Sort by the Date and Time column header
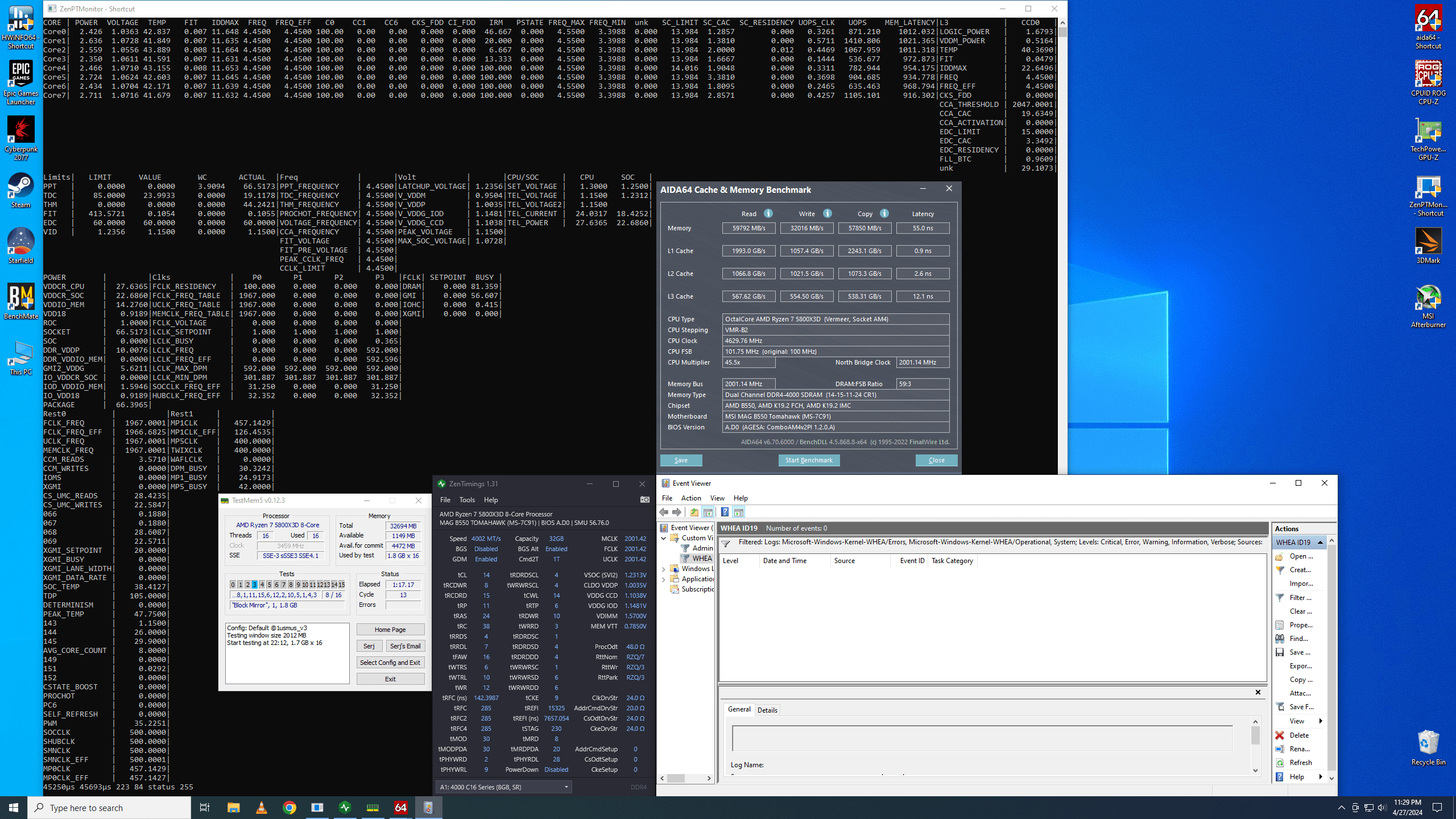1456x819 pixels. 795,561
